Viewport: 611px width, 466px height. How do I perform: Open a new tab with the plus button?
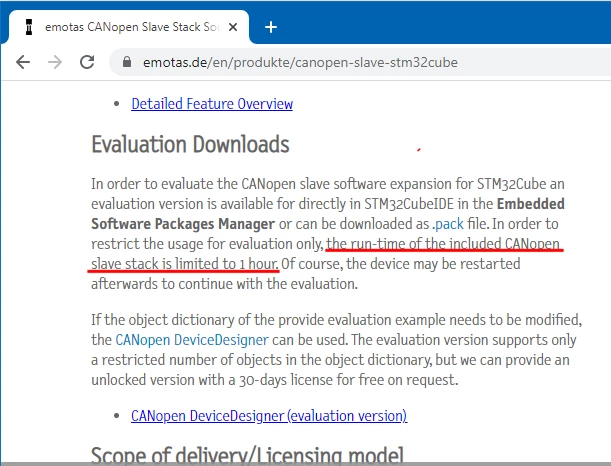point(270,27)
